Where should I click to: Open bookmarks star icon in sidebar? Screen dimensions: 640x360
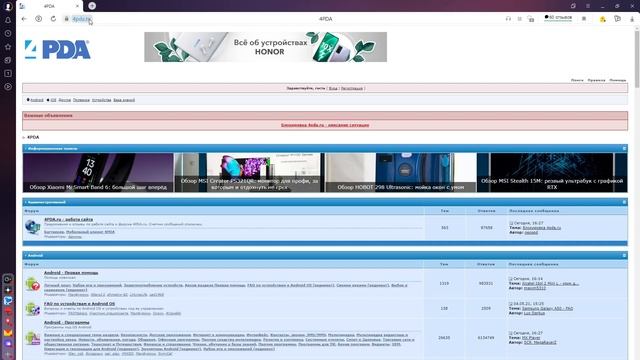[8, 47]
